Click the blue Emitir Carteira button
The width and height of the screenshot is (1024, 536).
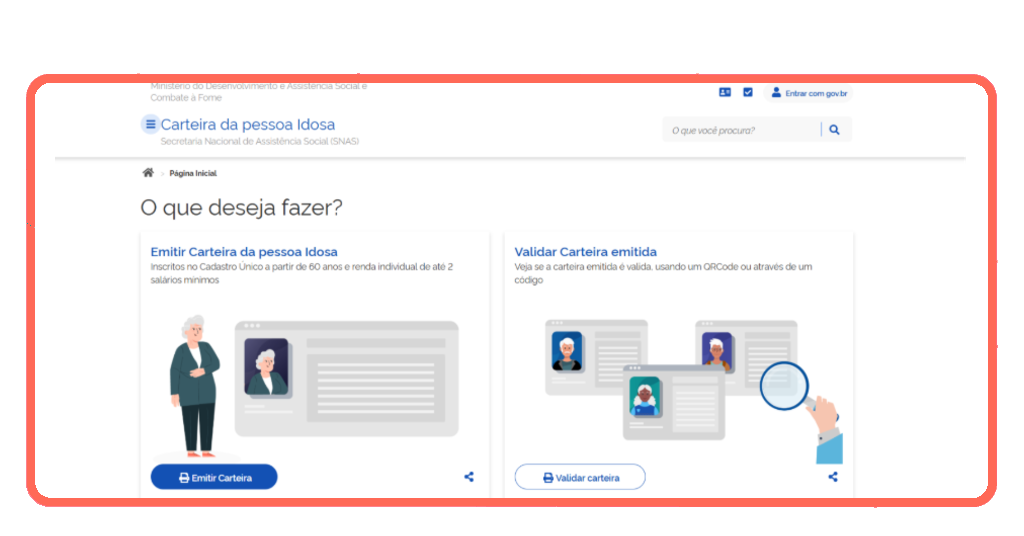tap(214, 477)
